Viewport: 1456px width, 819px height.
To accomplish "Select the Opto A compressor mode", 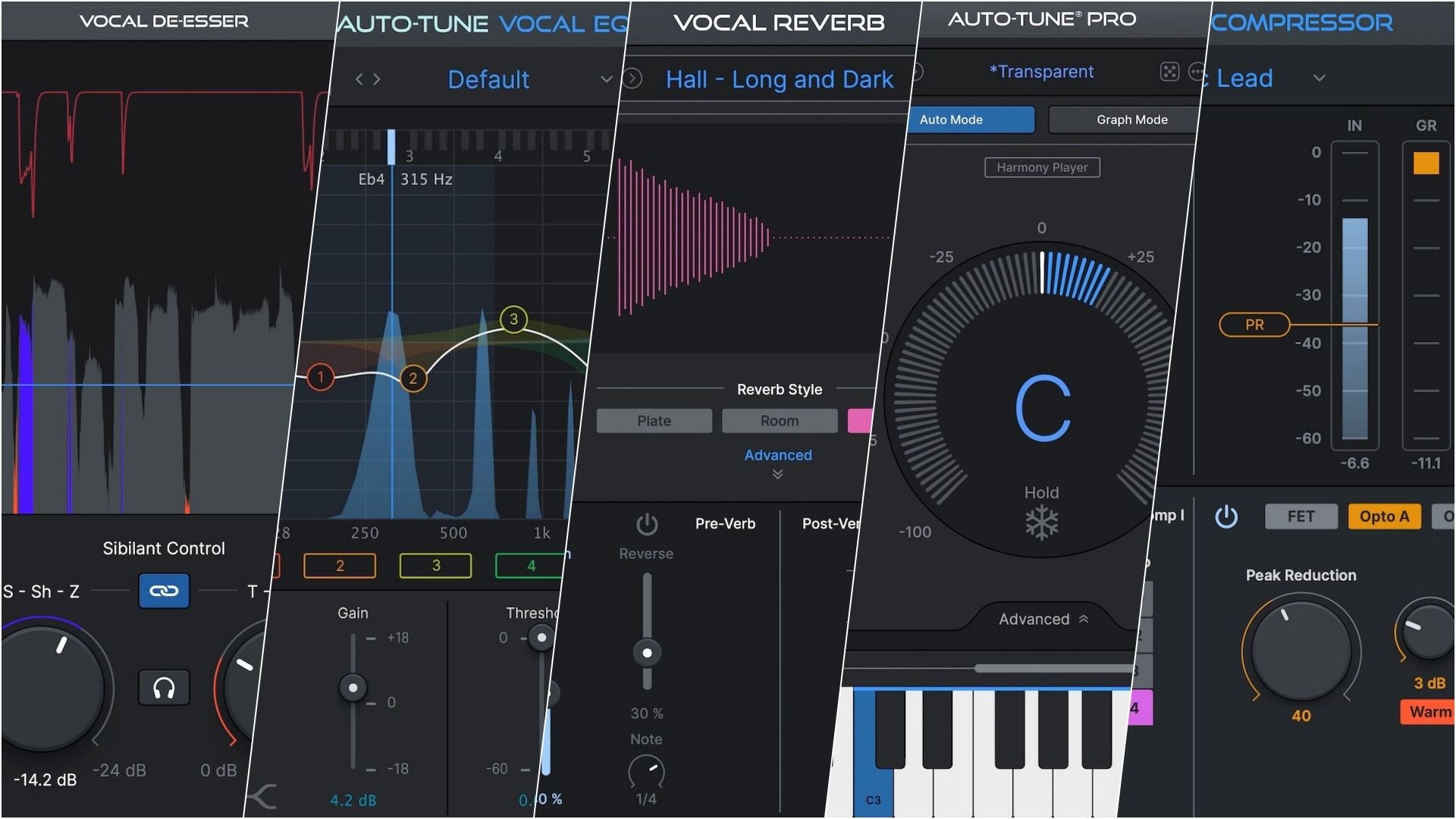I will pyautogui.click(x=1384, y=516).
